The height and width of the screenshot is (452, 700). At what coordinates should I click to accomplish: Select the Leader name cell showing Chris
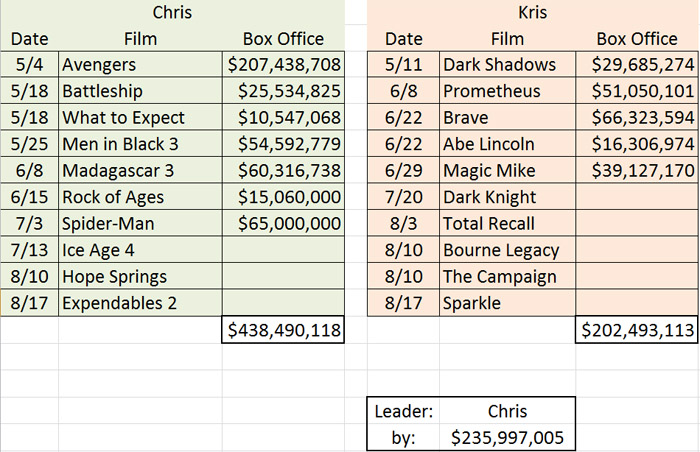tap(507, 411)
